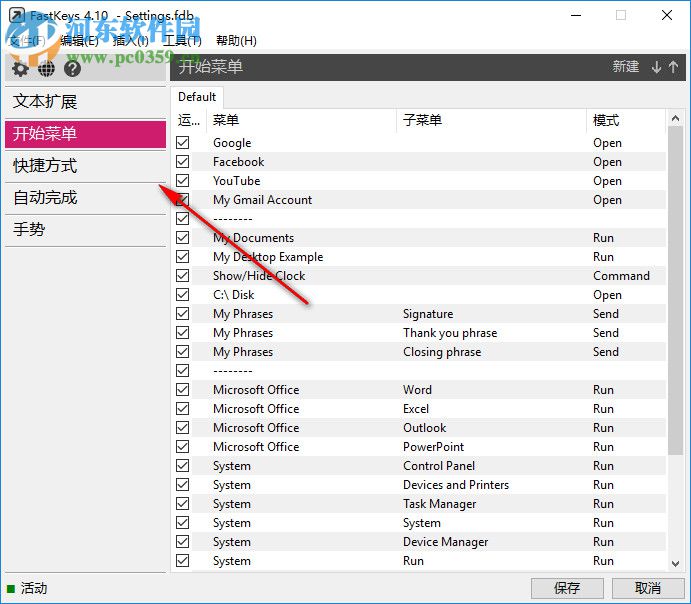Select the PowerPoint row
The height and width of the screenshot is (604, 691).
[x=420, y=446]
